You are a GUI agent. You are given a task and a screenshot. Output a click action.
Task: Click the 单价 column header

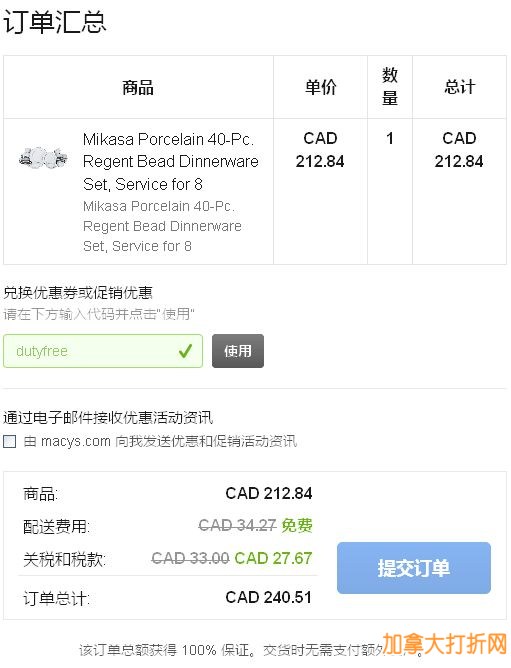(x=320, y=87)
